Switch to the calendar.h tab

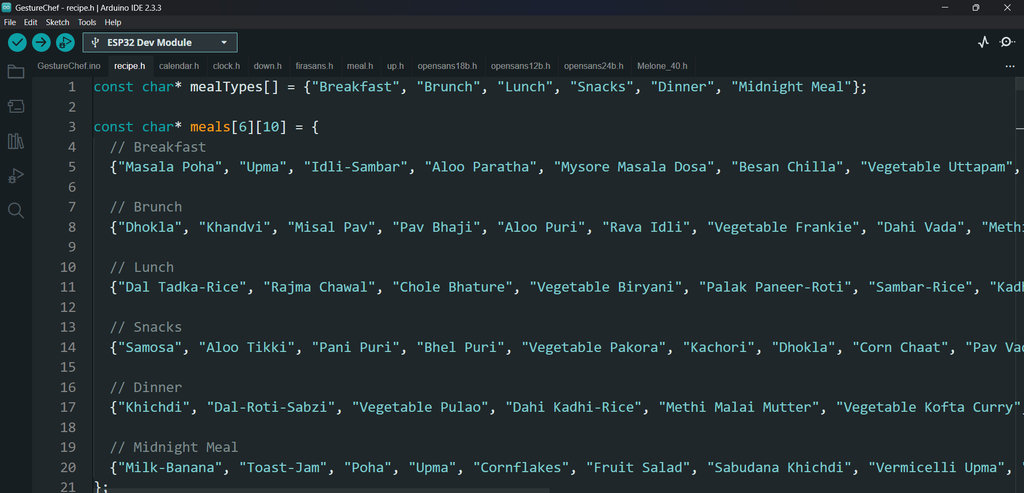point(179,66)
